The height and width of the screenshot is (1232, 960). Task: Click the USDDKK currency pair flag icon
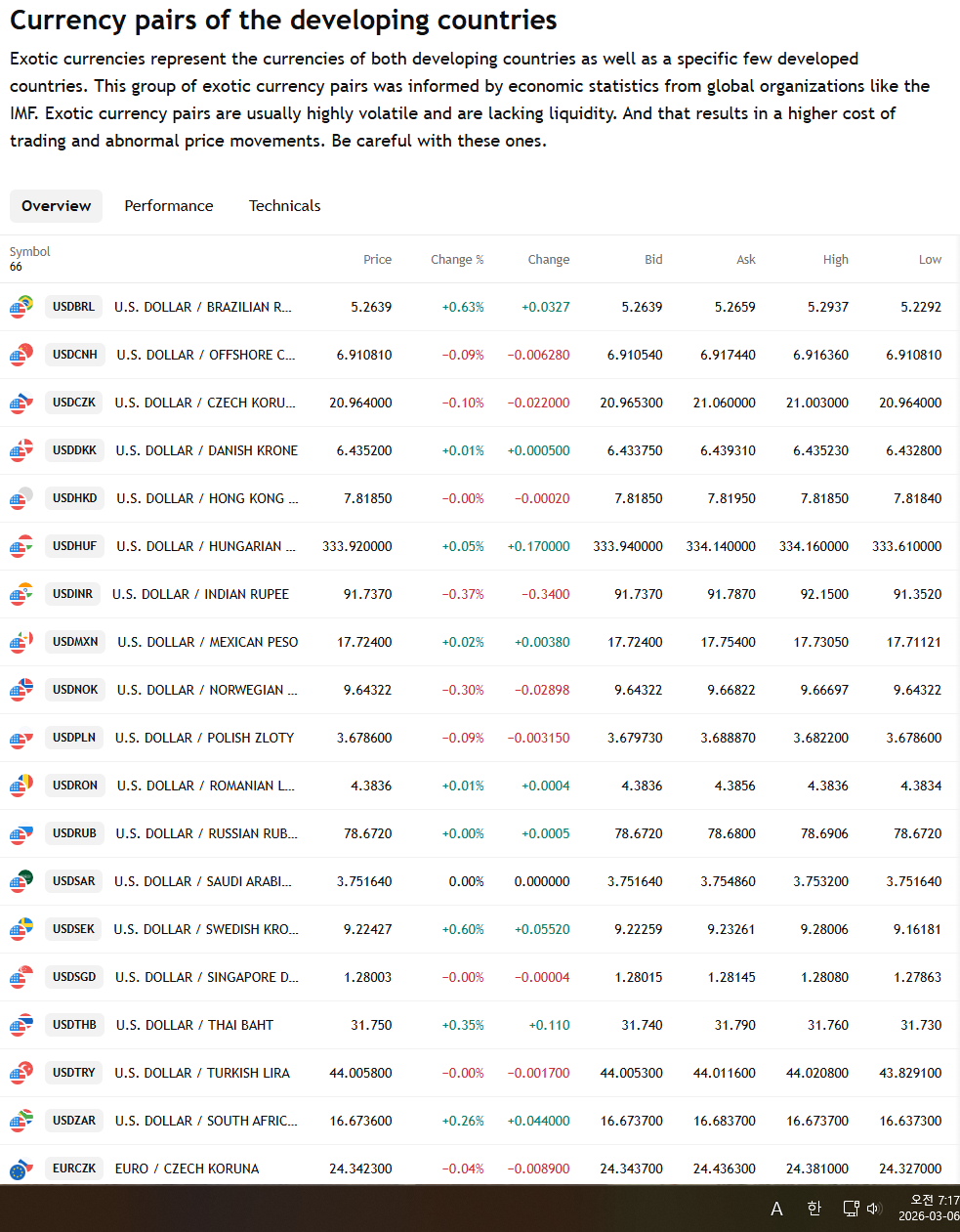coord(21,450)
